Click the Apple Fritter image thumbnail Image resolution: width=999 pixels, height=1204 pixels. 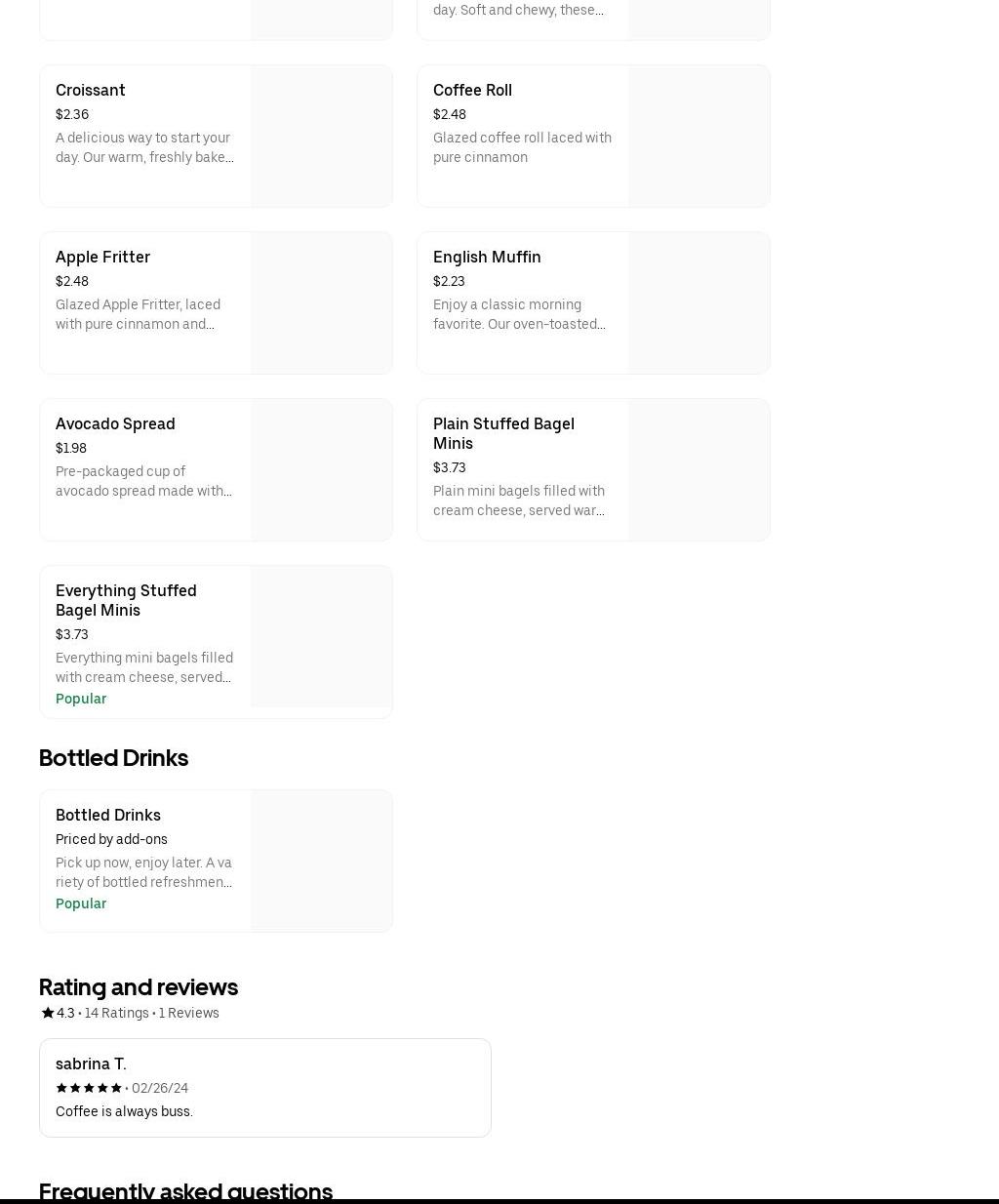coord(321,302)
